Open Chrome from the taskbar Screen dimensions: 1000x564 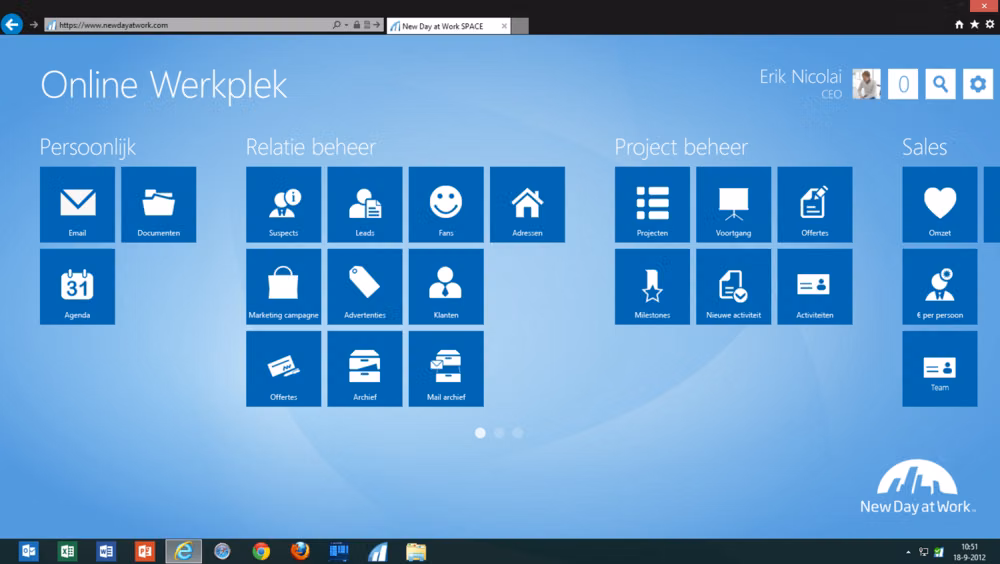(x=261, y=551)
